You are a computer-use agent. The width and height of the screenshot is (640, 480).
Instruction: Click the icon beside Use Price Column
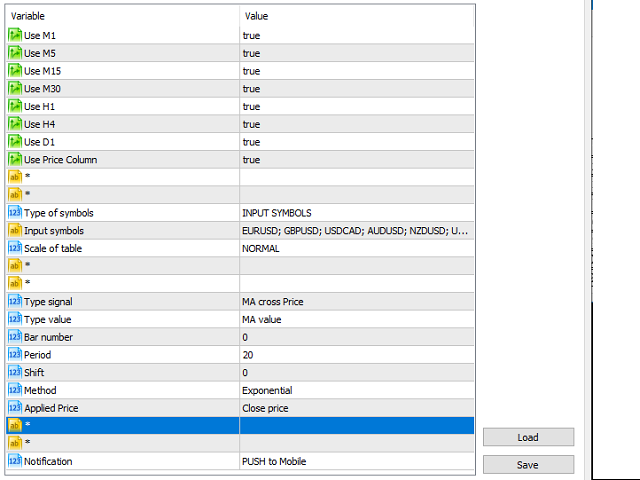tap(15, 160)
